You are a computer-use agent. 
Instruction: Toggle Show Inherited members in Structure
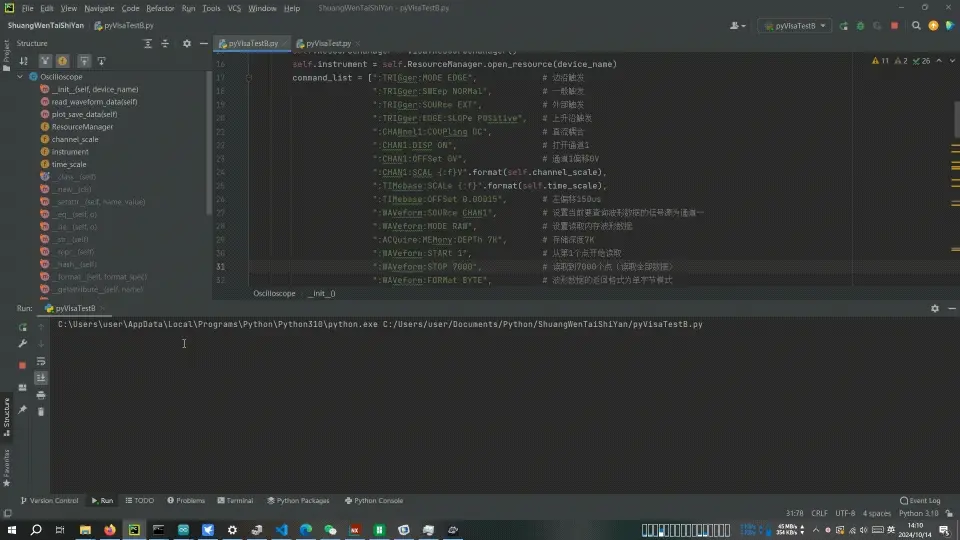click(x=45, y=61)
